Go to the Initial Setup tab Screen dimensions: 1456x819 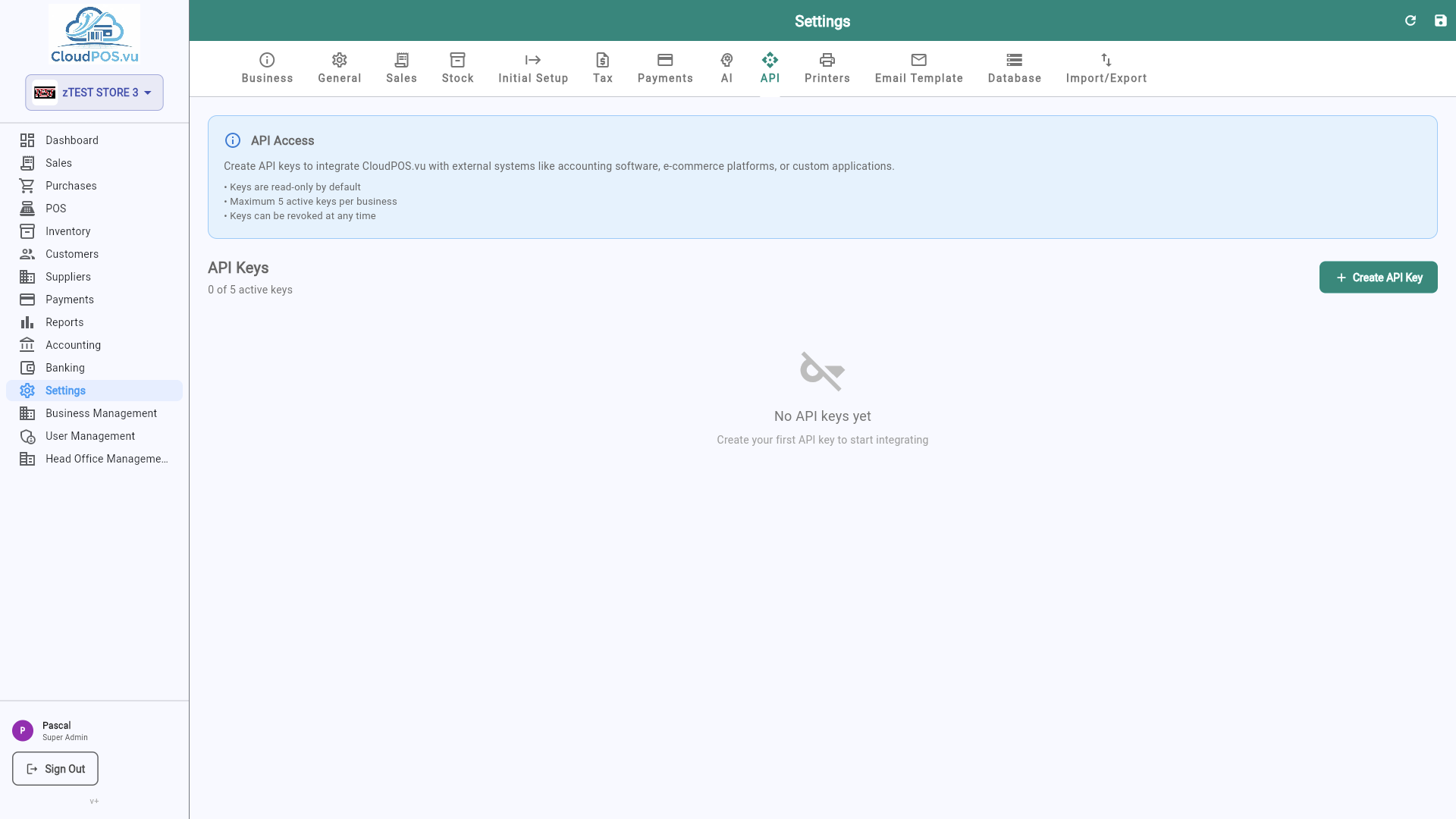[x=533, y=68]
